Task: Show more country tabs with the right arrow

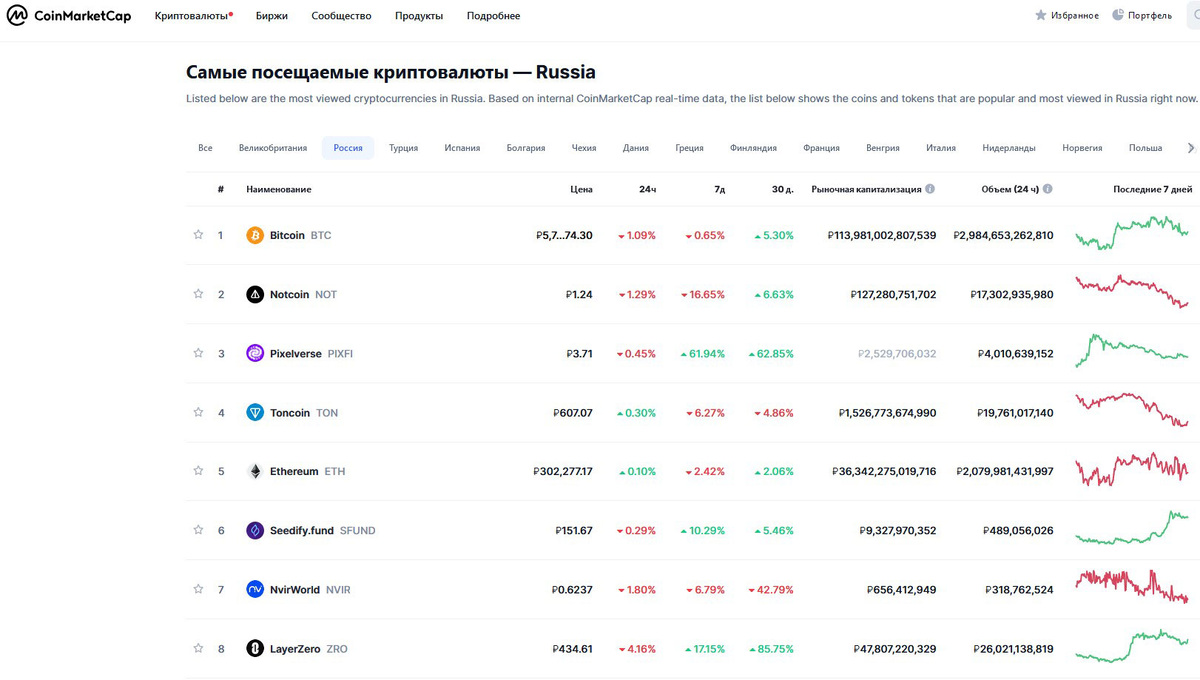Action: point(1191,148)
